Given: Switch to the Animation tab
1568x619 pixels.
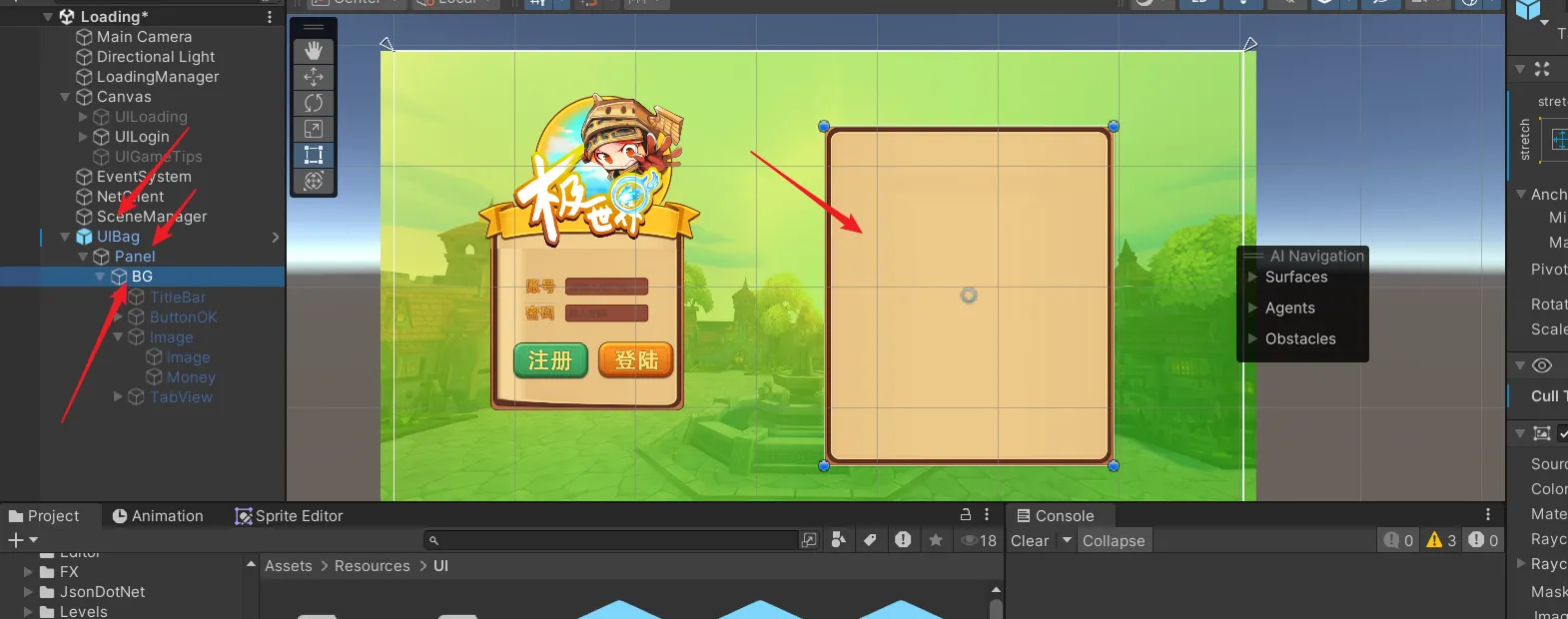Looking at the screenshot, I should (158, 516).
